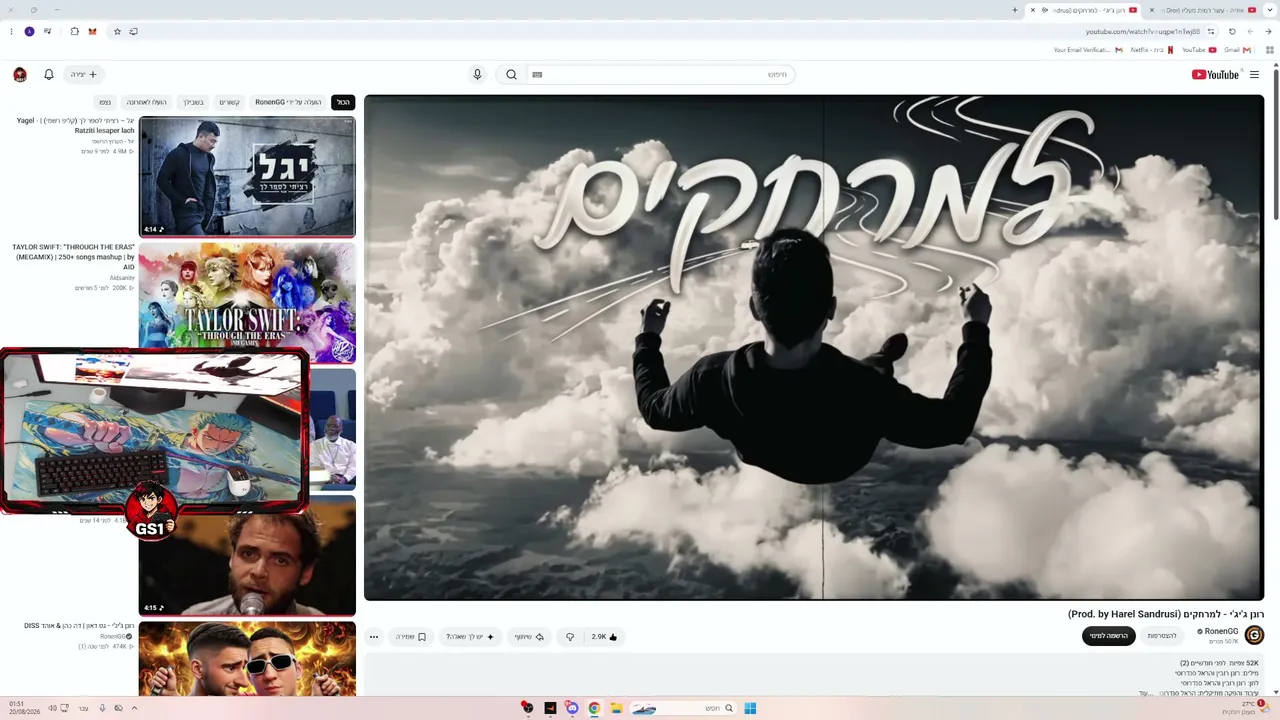This screenshot has height=720, width=1280.
Task: Share the video
Action: point(529,636)
